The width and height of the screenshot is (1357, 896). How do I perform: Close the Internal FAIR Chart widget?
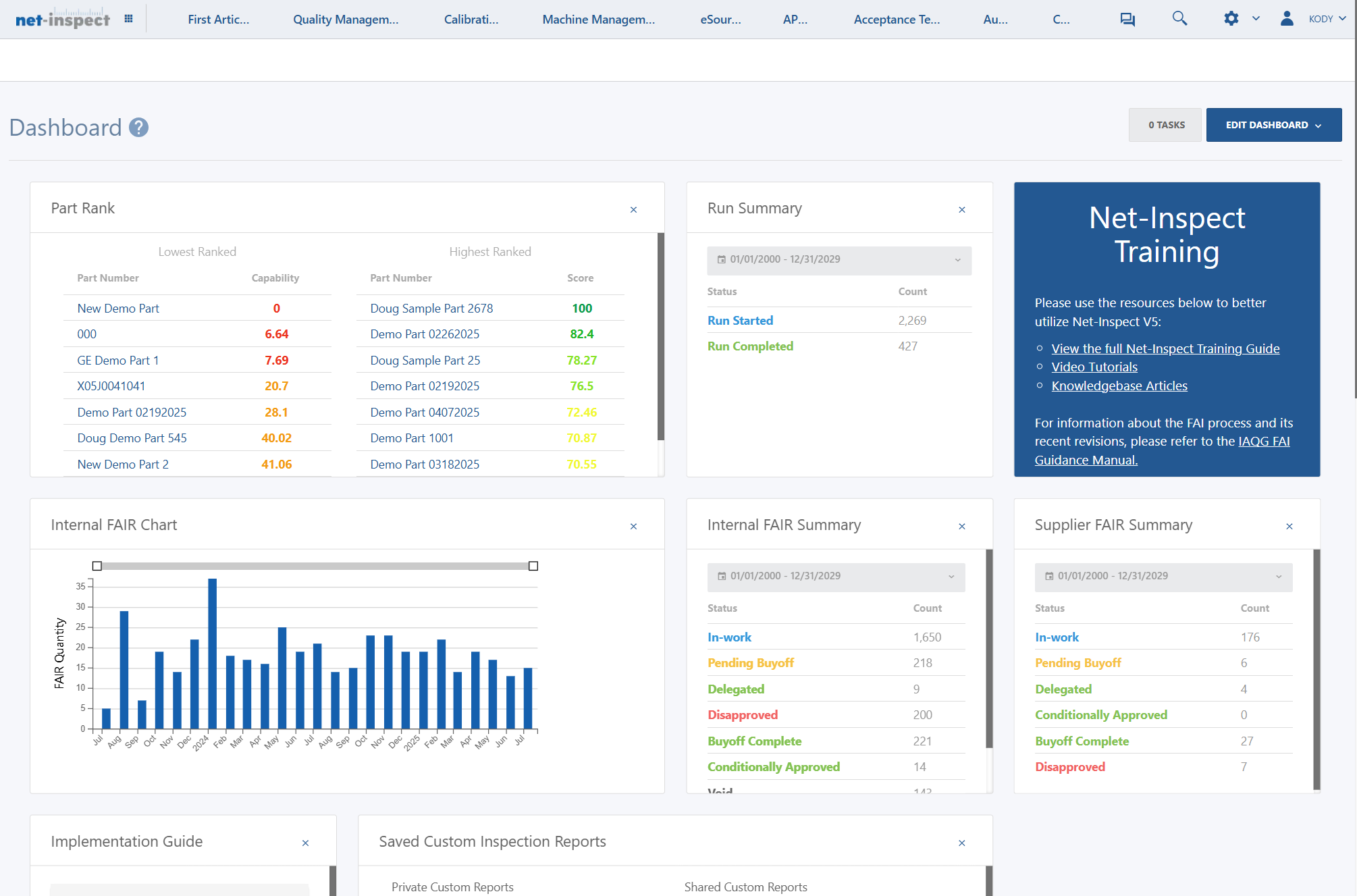[633, 526]
